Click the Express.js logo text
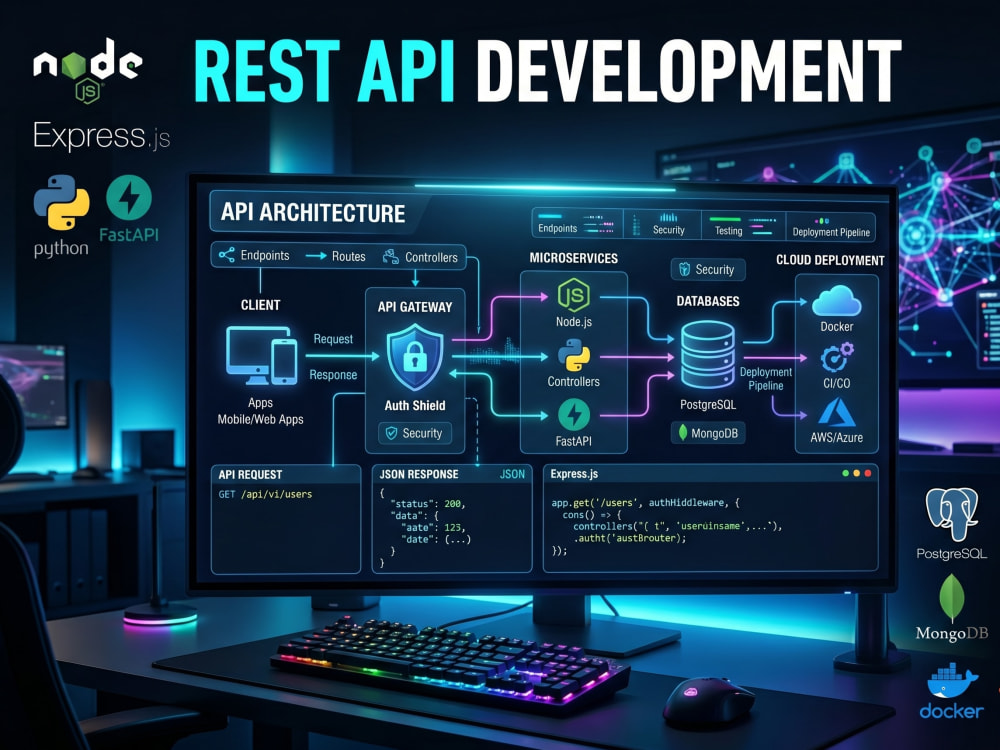Viewport: 1000px width, 750px height. tap(101, 136)
